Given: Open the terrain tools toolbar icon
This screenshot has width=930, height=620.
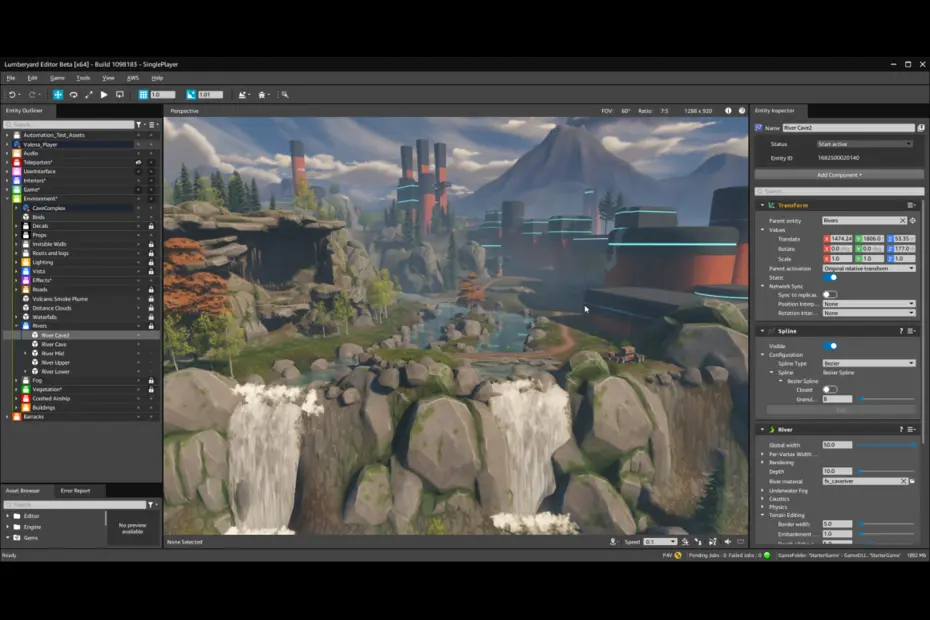Looking at the screenshot, I should [242, 94].
